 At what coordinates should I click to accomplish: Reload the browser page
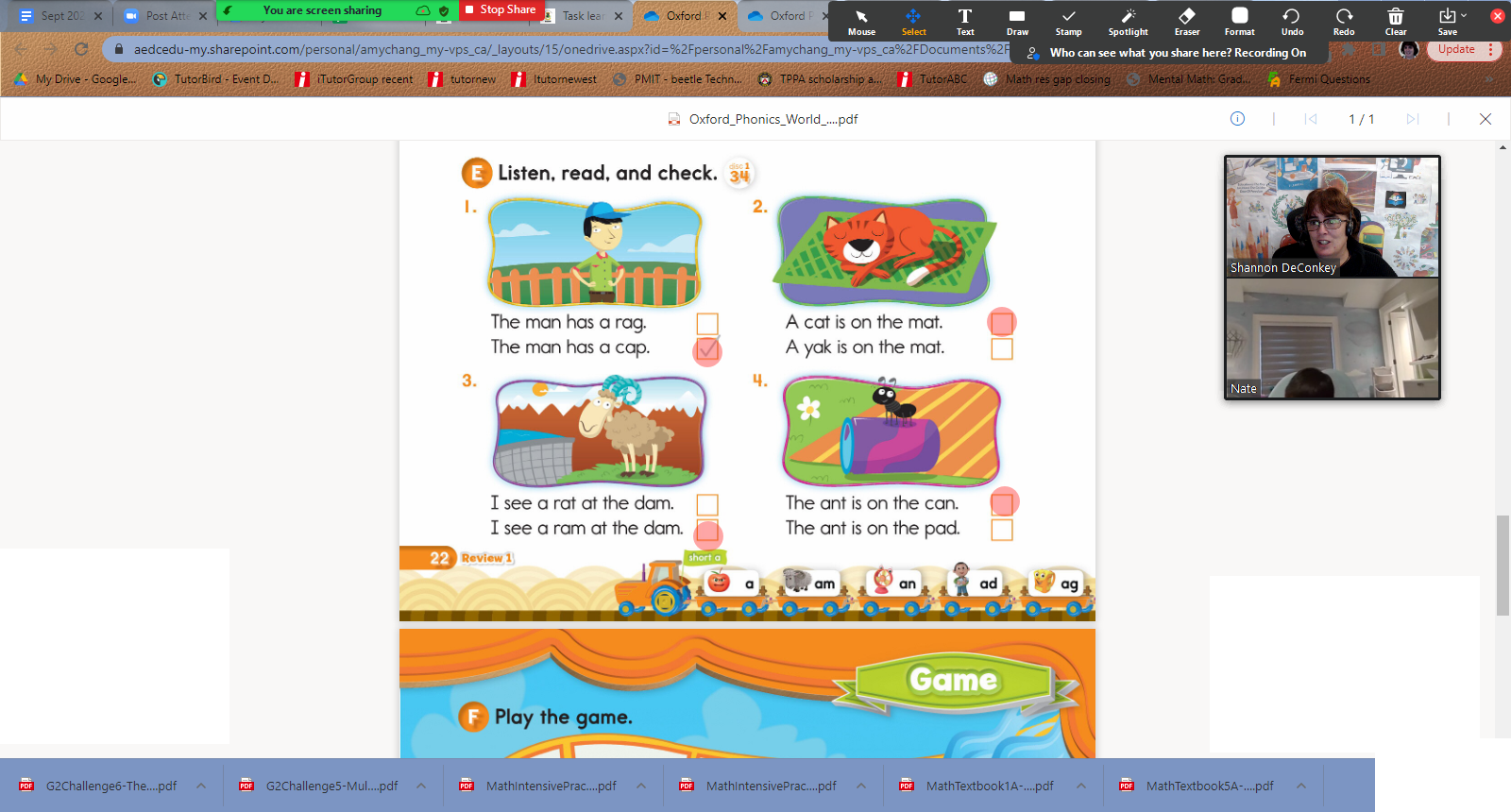click(x=81, y=49)
